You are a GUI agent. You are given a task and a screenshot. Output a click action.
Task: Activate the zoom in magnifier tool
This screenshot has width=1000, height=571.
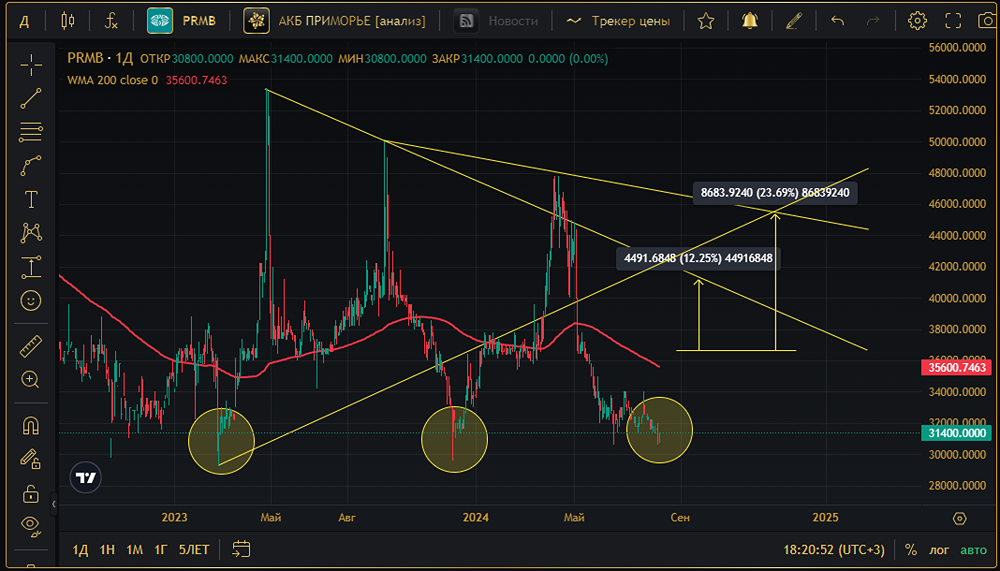(x=31, y=380)
